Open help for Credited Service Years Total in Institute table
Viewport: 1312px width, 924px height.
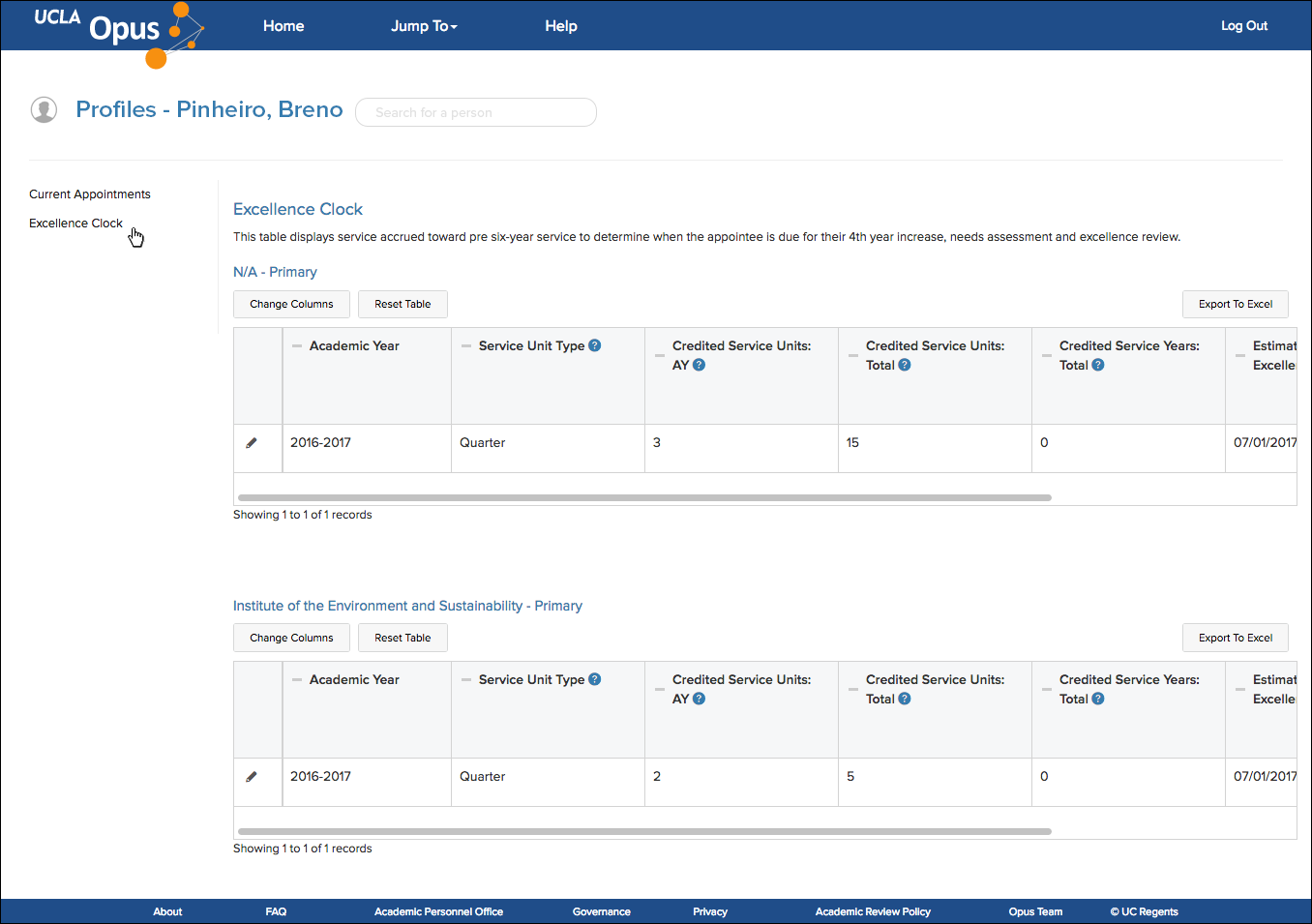[1098, 699]
